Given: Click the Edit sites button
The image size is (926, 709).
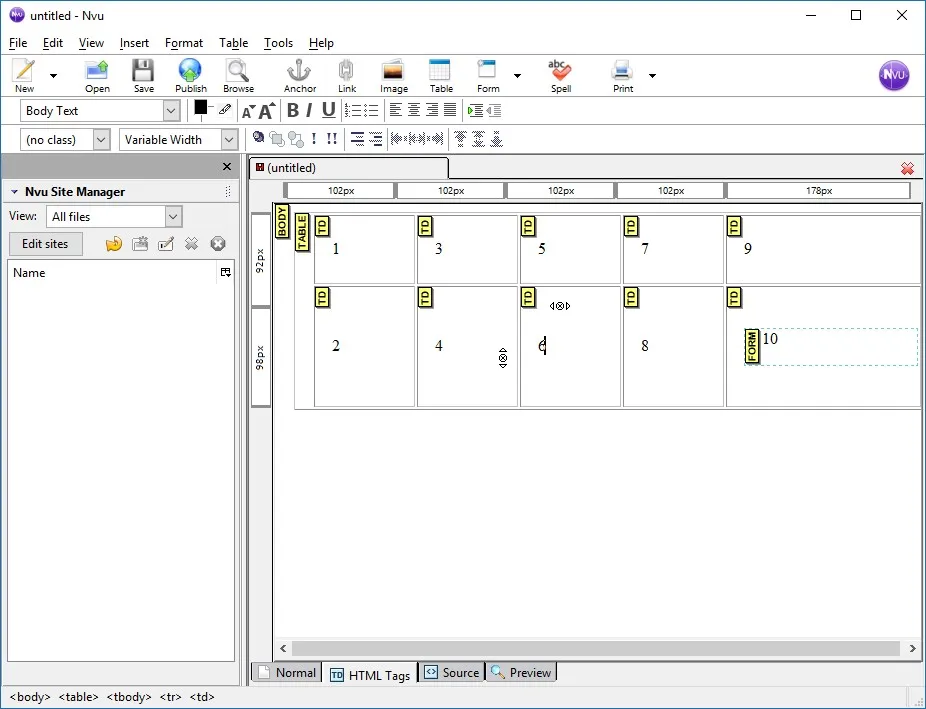Looking at the screenshot, I should pyautogui.click(x=45, y=244).
